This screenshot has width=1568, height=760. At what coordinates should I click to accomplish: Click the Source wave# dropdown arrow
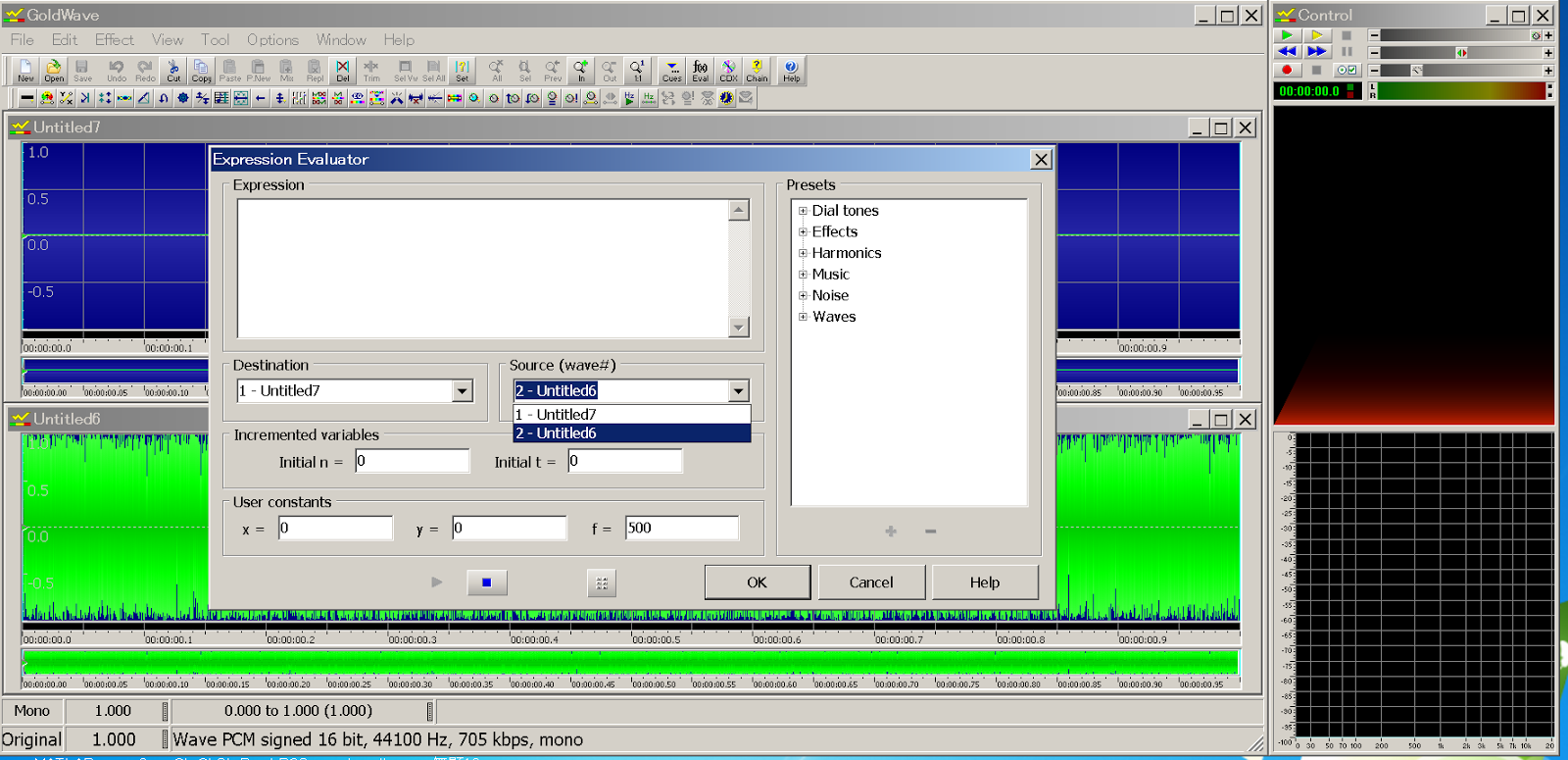point(739,391)
